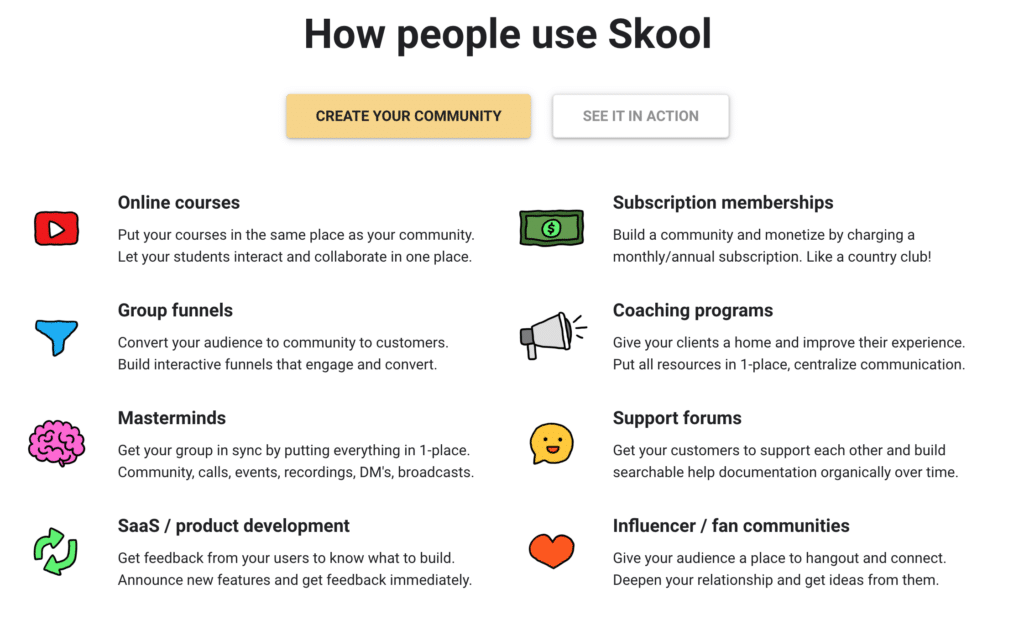Click the megaphone icon
The height and width of the screenshot is (636, 1024).
tap(552, 336)
